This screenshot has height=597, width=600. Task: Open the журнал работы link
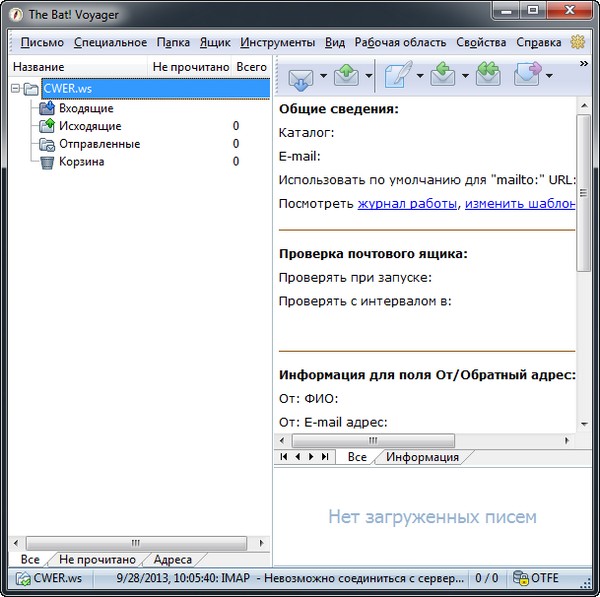(x=407, y=204)
